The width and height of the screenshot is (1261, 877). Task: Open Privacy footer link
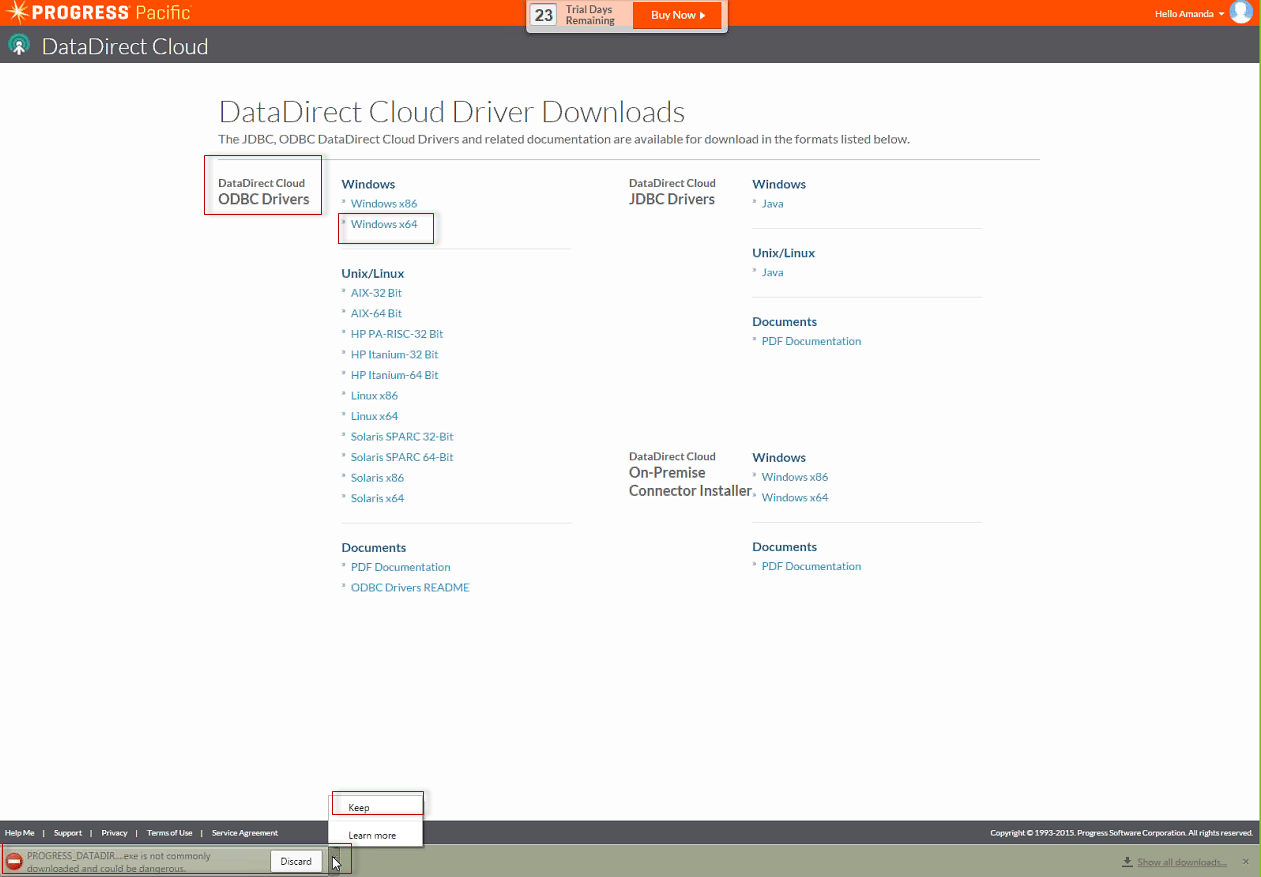coord(114,833)
